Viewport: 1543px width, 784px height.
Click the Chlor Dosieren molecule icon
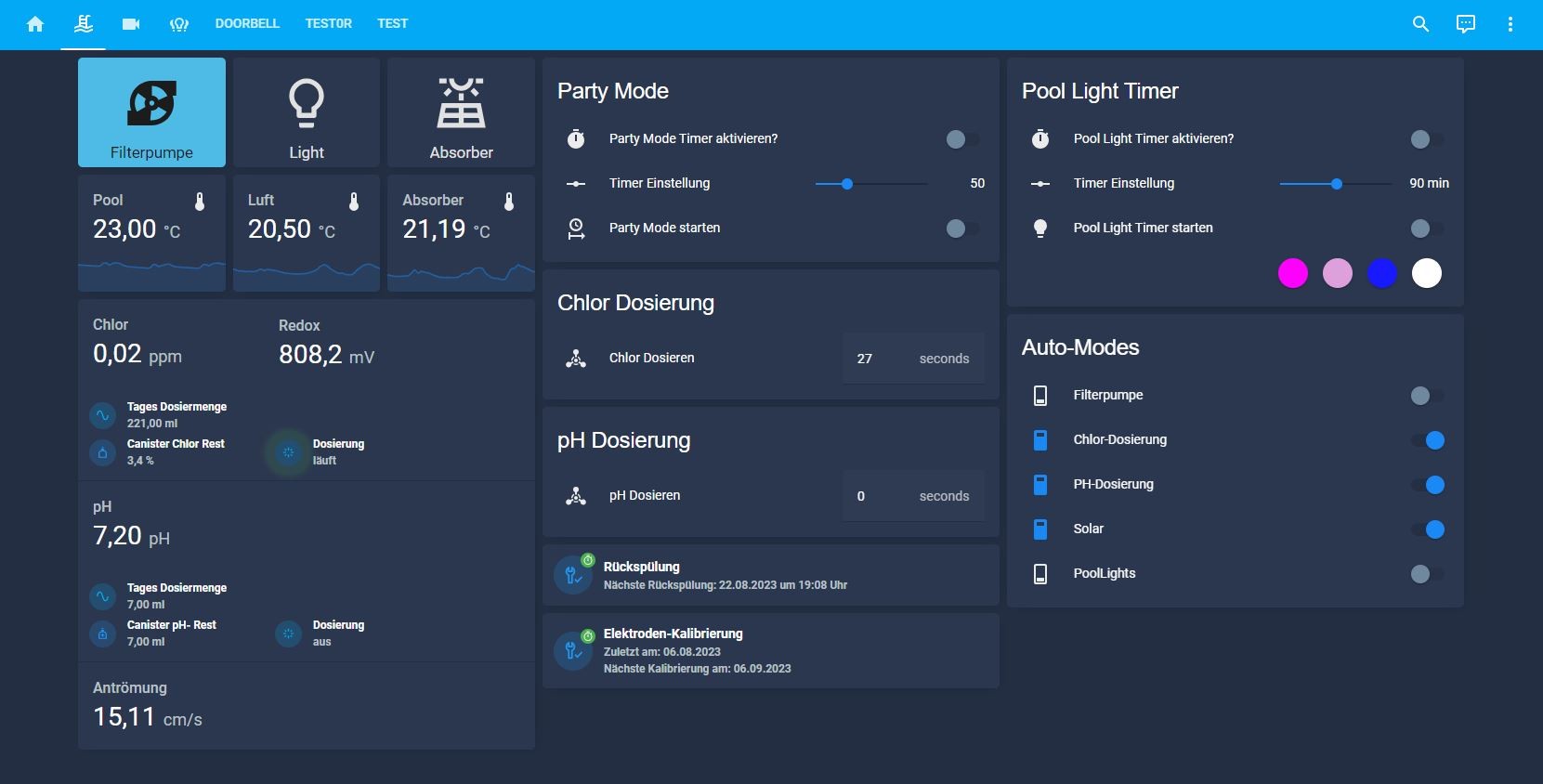[x=576, y=359]
